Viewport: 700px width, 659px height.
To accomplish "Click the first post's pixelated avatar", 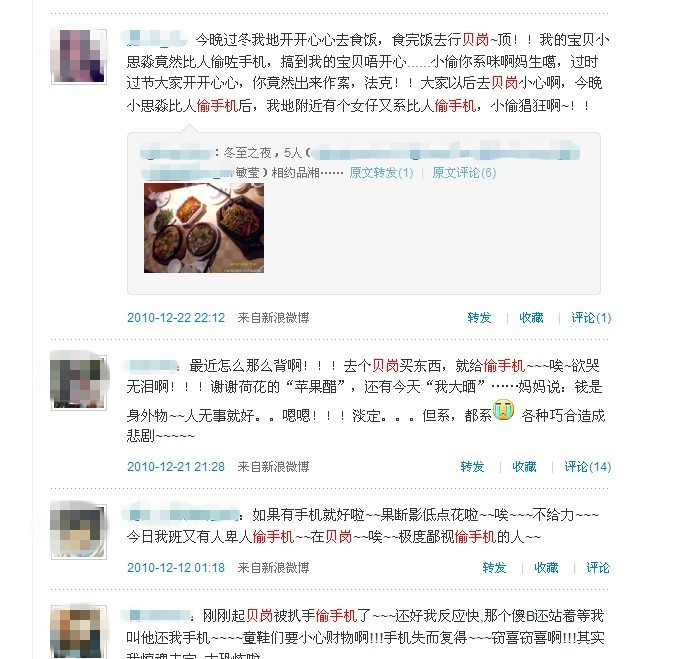I will (79, 56).
